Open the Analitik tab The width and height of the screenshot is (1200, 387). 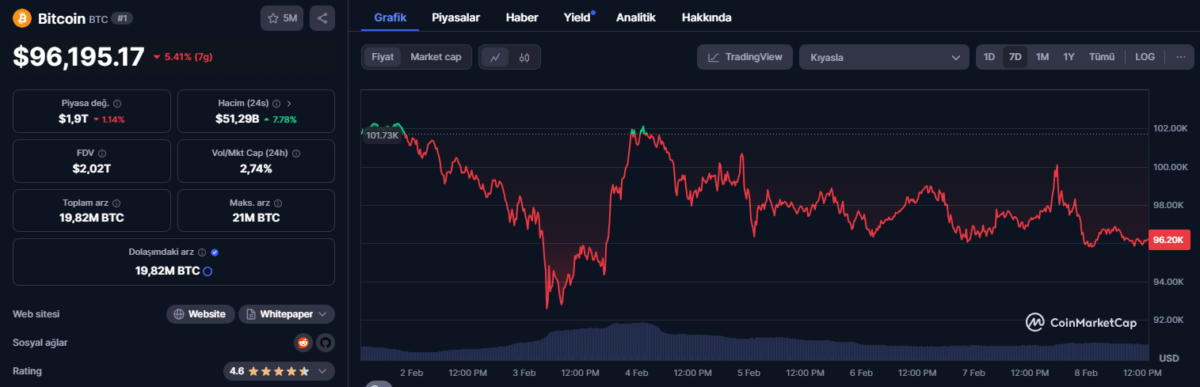coord(636,18)
